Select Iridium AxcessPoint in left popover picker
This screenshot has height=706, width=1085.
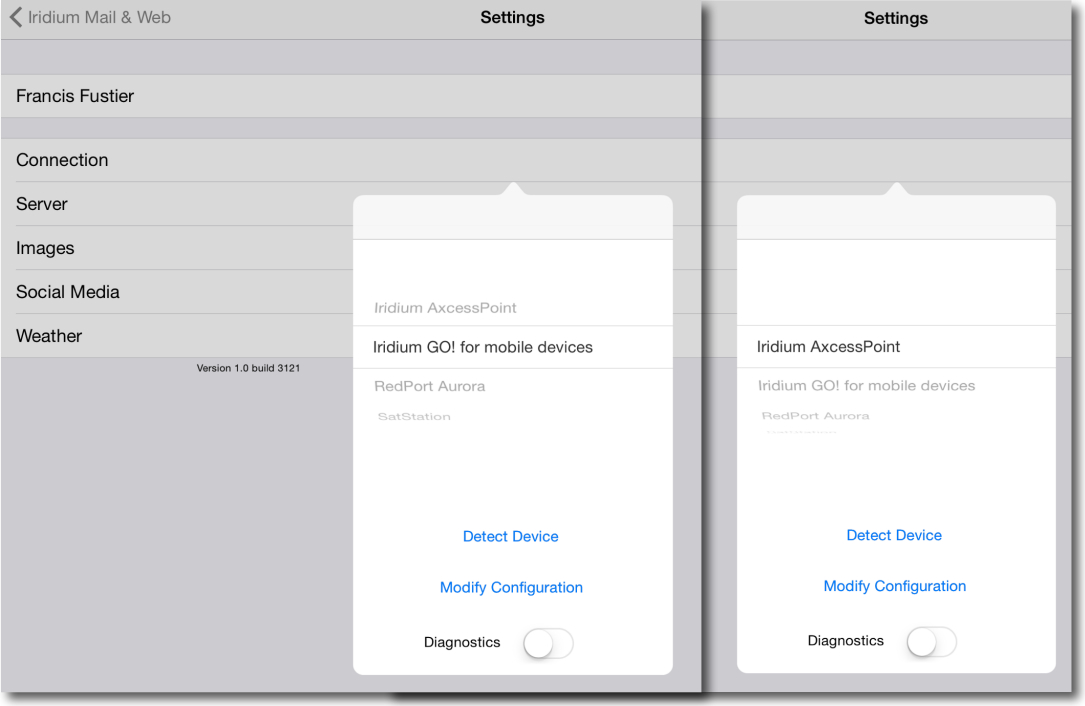tap(445, 308)
